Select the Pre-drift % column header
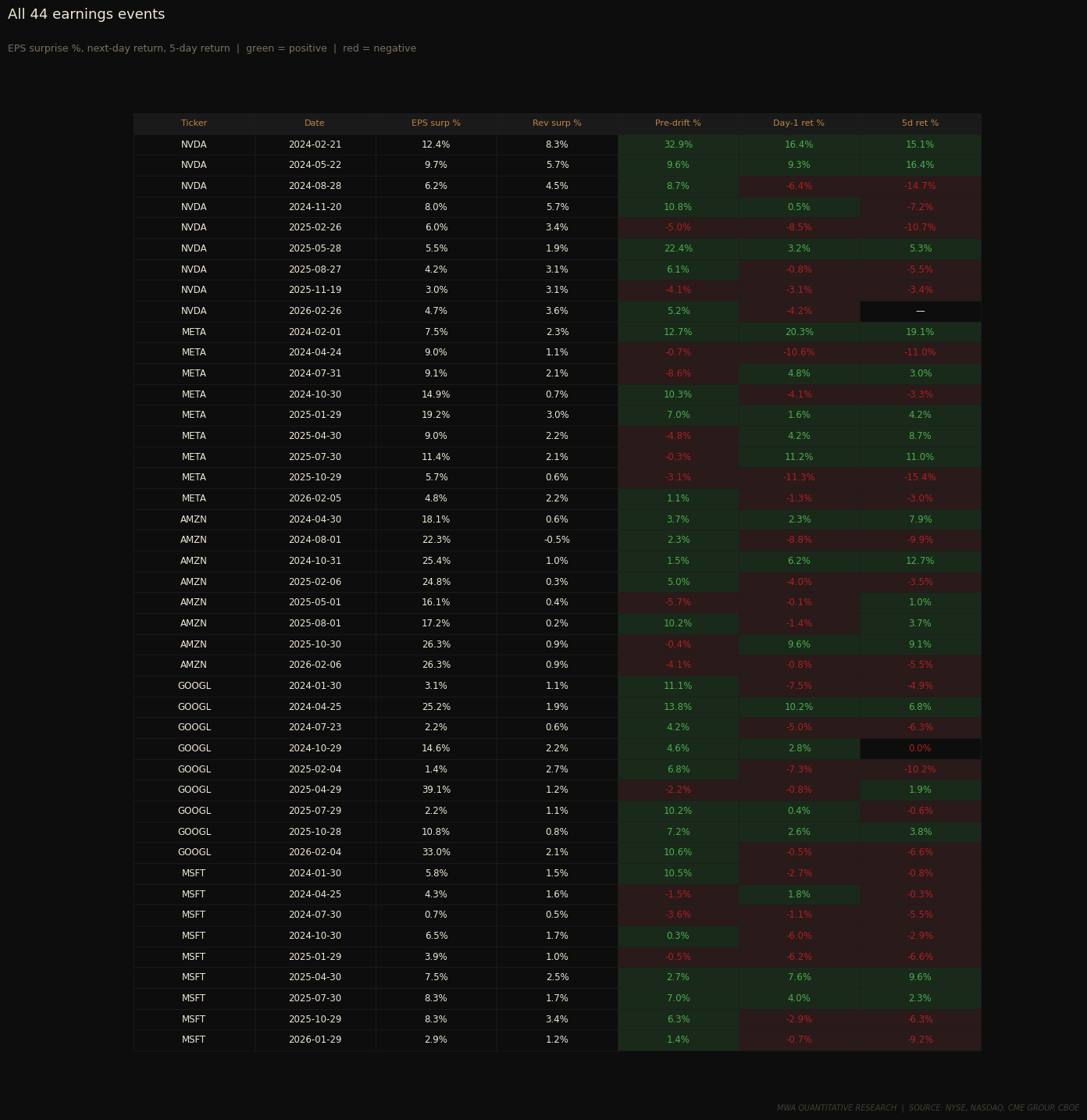The height and width of the screenshot is (1120, 1087). pos(678,123)
